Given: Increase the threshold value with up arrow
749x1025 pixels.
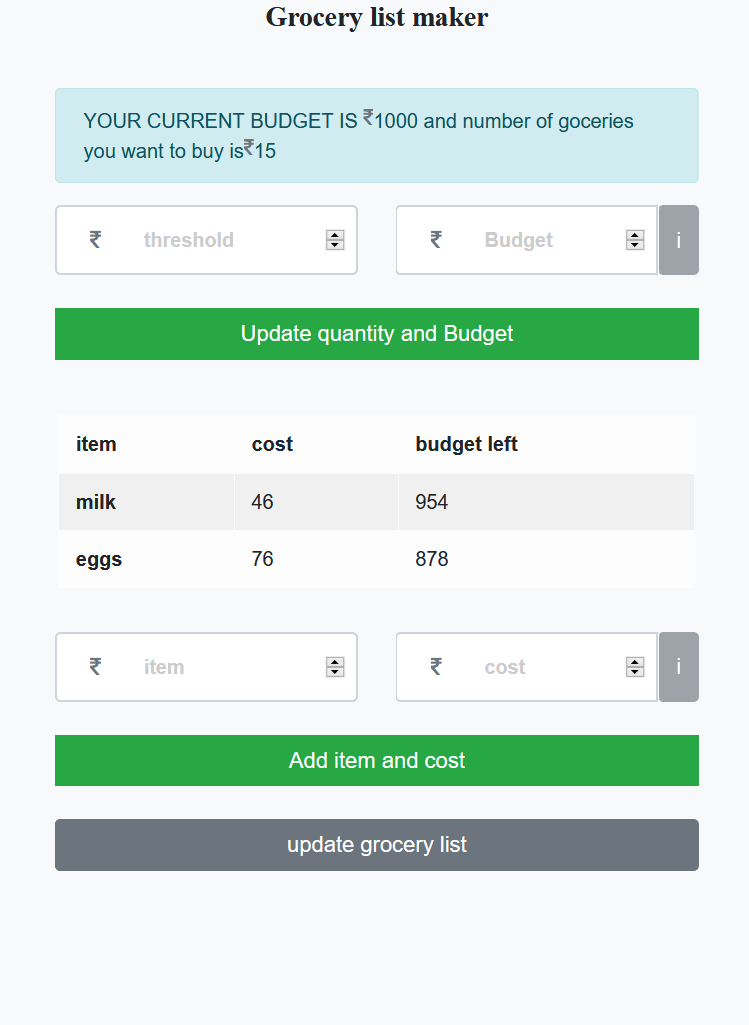Looking at the screenshot, I should coord(335,235).
